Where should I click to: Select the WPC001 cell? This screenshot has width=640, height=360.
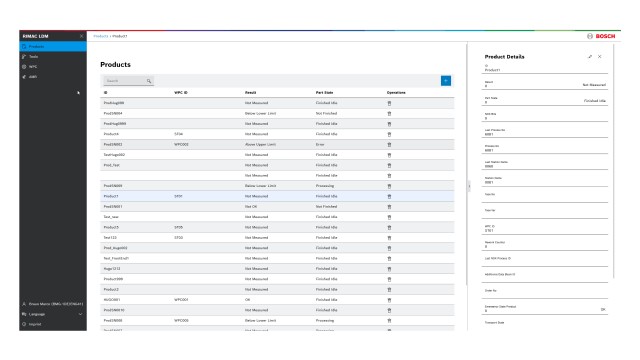coord(182,300)
